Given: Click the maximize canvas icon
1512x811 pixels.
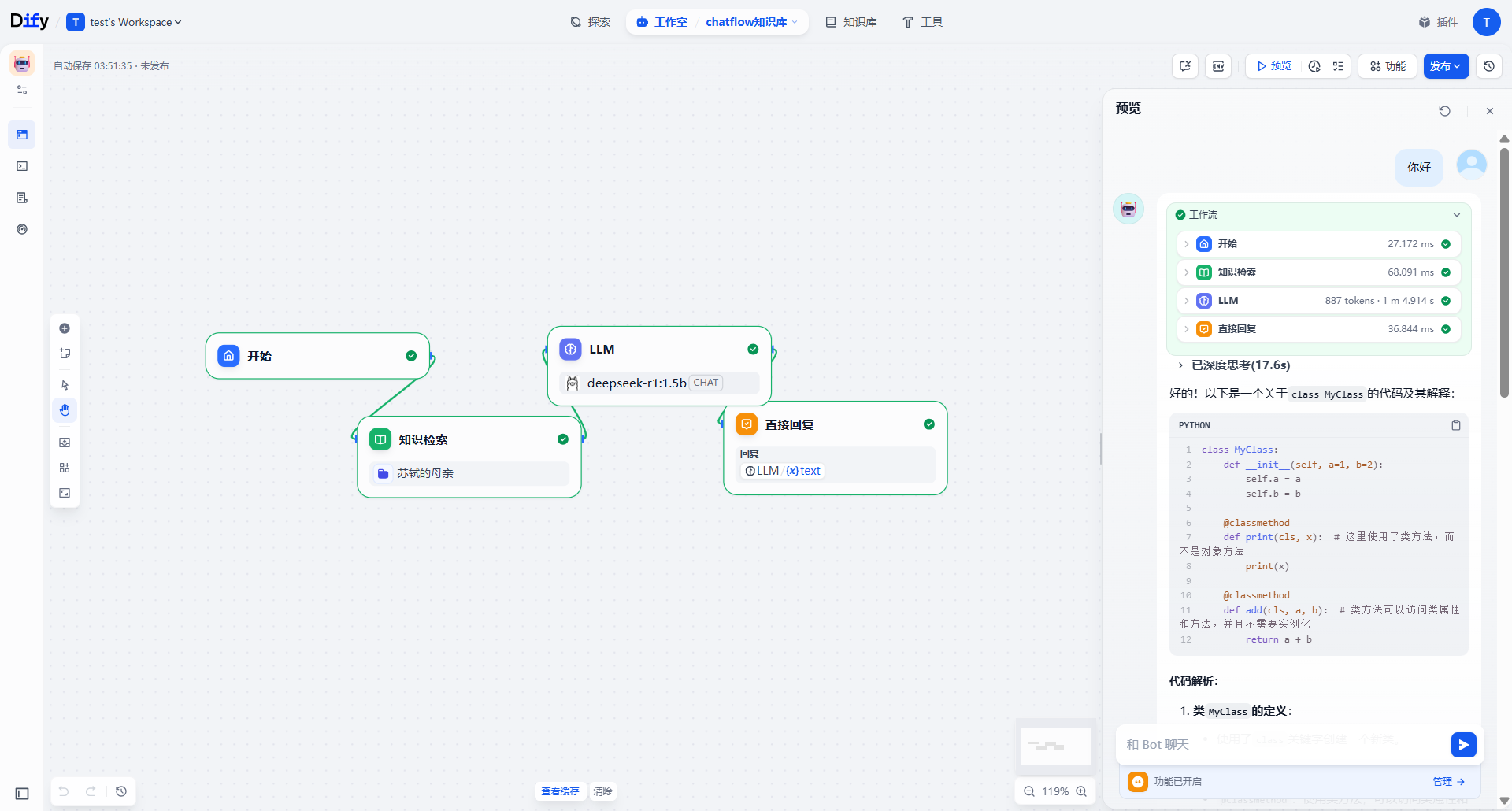Looking at the screenshot, I should pyautogui.click(x=65, y=493).
